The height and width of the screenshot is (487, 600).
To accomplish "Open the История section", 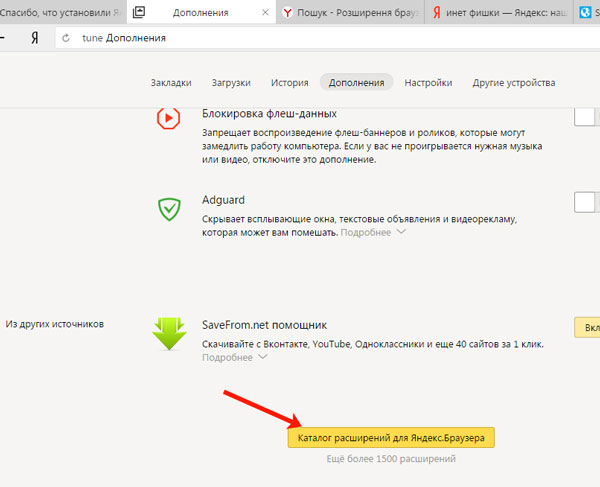I will pos(288,83).
